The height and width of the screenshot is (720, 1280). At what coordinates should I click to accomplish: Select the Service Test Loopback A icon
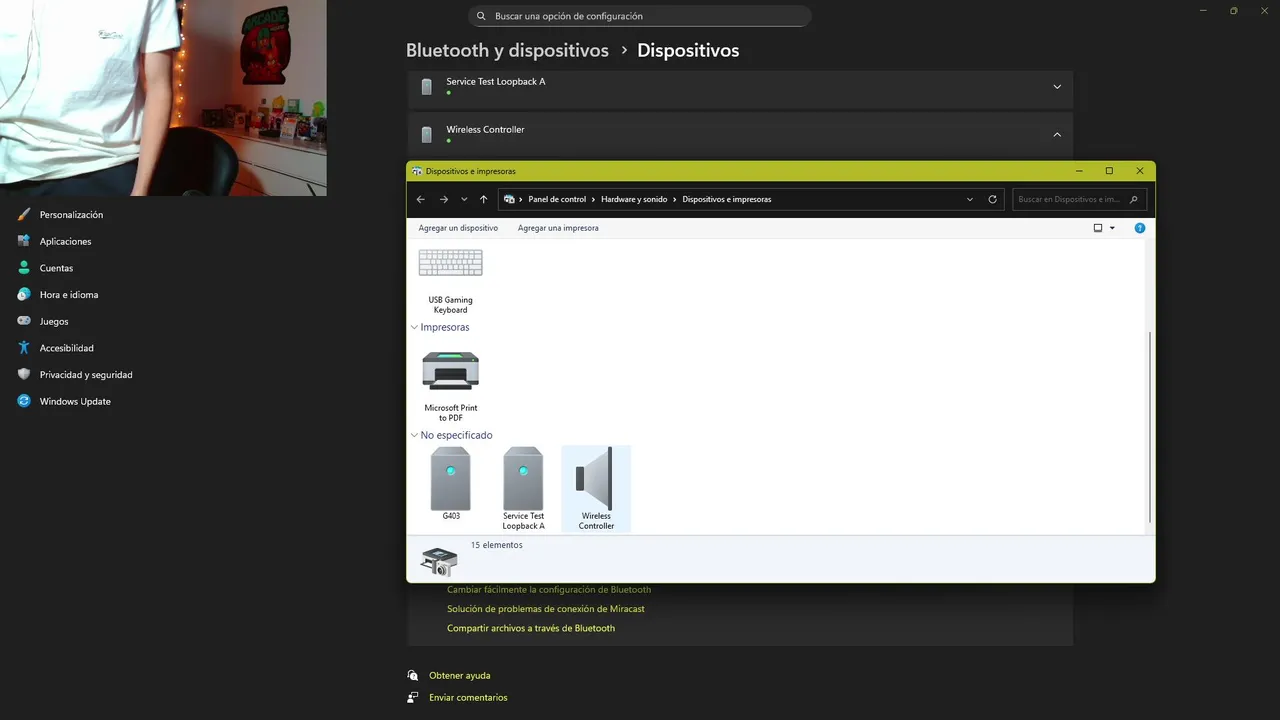tap(523, 479)
